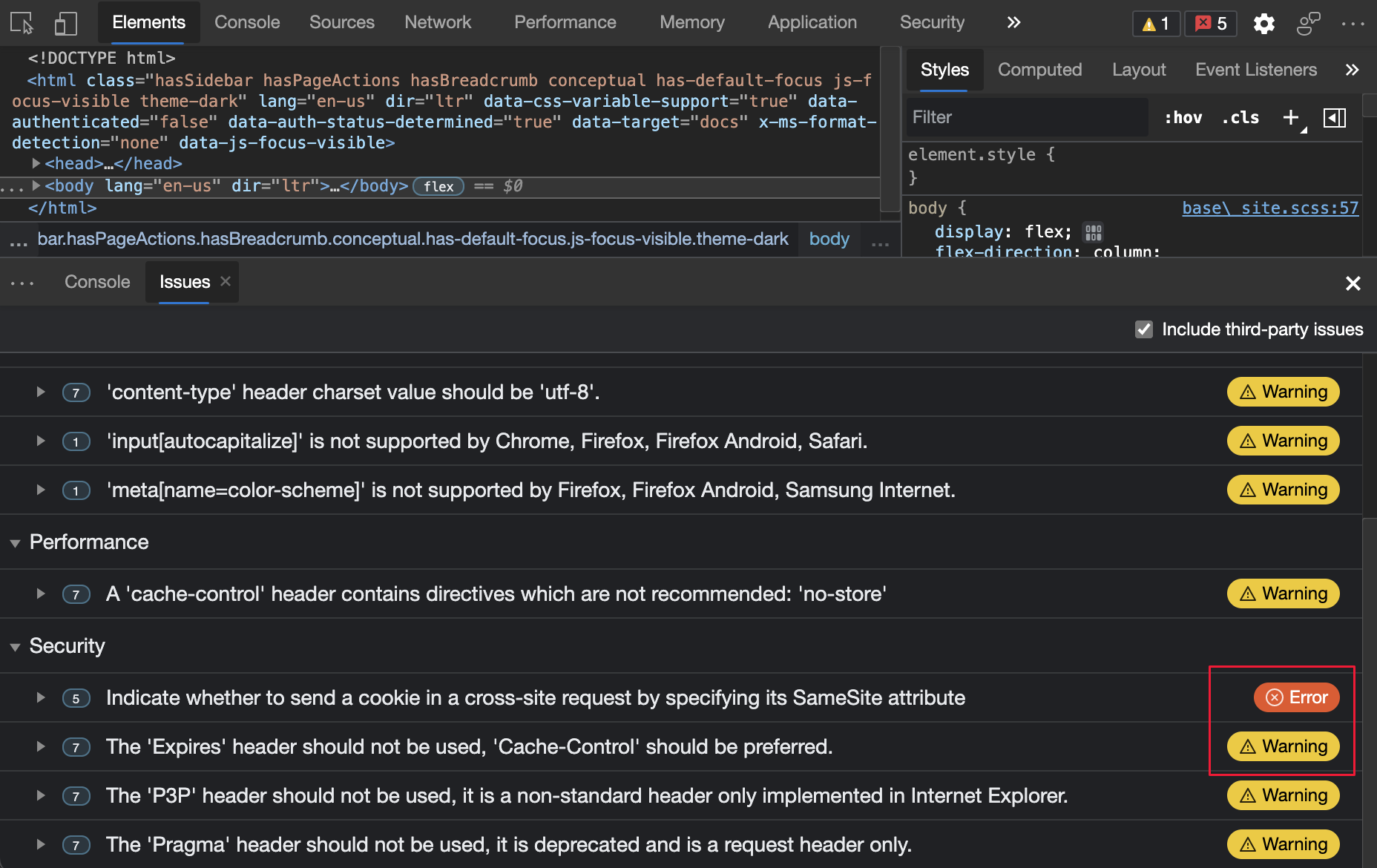Screen dimensions: 1377x868
Task: Open the customize DevTools three-dot menu
Action: coord(1353,23)
